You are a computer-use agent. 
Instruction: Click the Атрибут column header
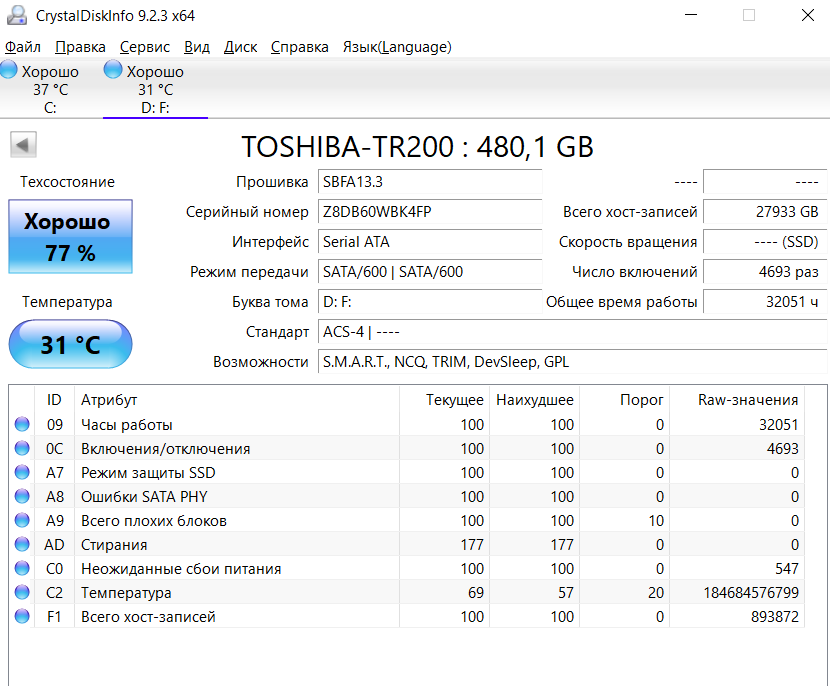pos(109,400)
